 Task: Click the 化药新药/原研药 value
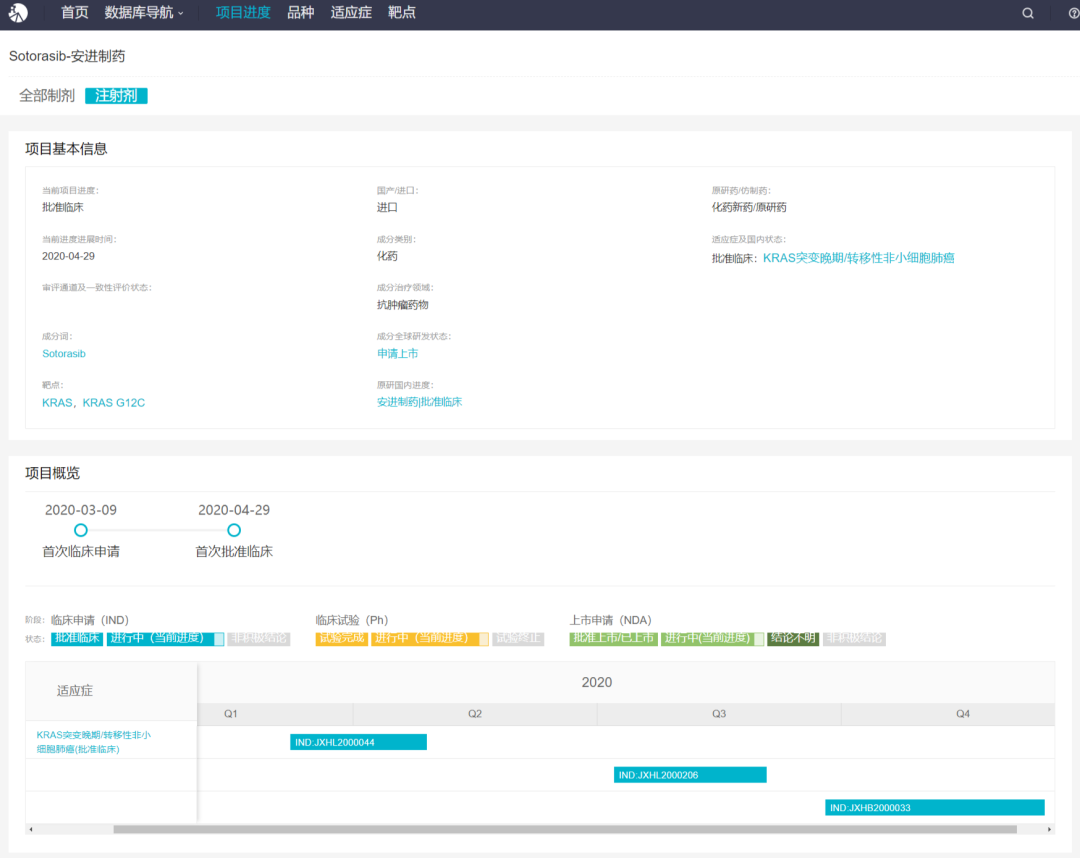pyautogui.click(x=749, y=207)
